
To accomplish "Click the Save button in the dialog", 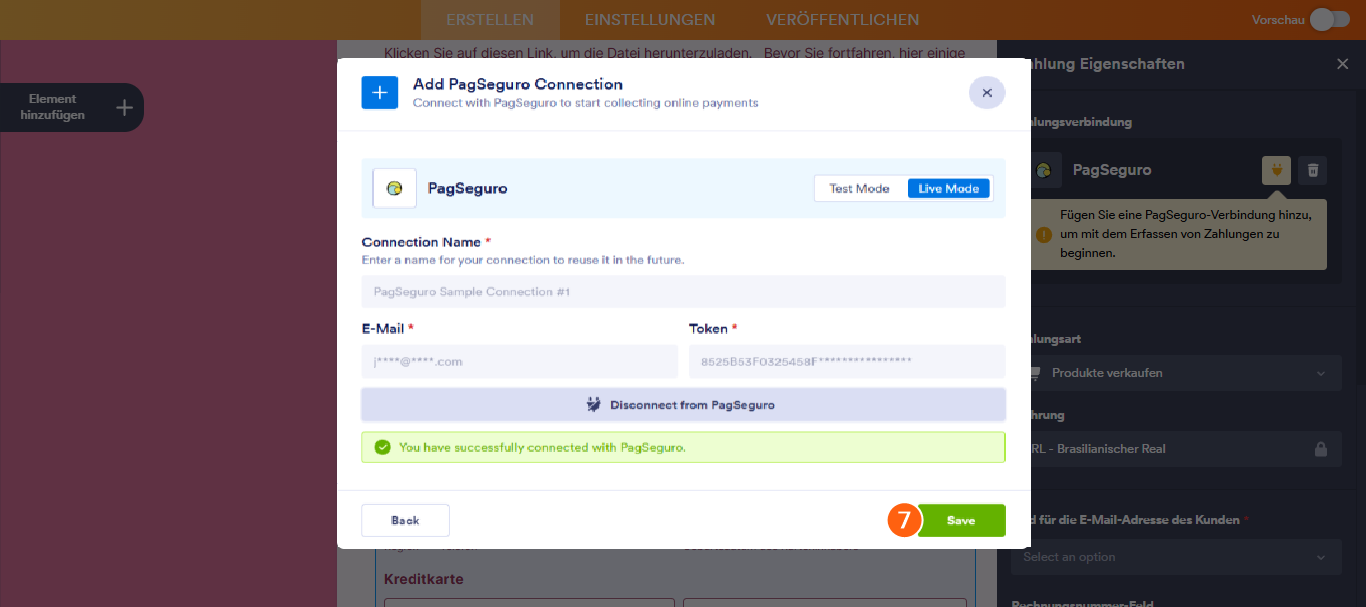I will (961, 520).
